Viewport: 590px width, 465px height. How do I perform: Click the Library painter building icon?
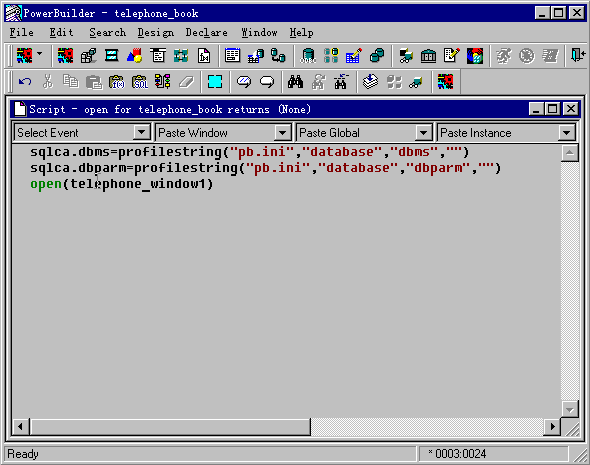(x=429, y=56)
